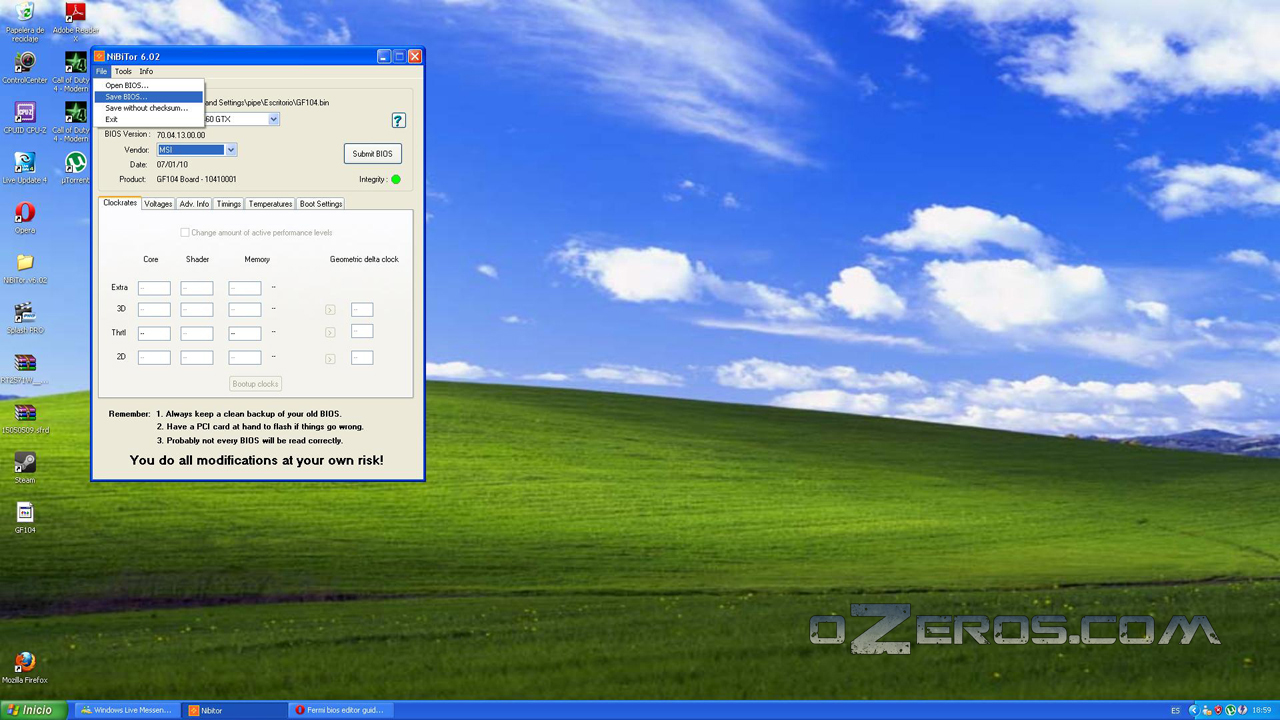The width and height of the screenshot is (1280, 720).
Task: Open the Papelera de reciclaje desktop icon
Action: 25,20
